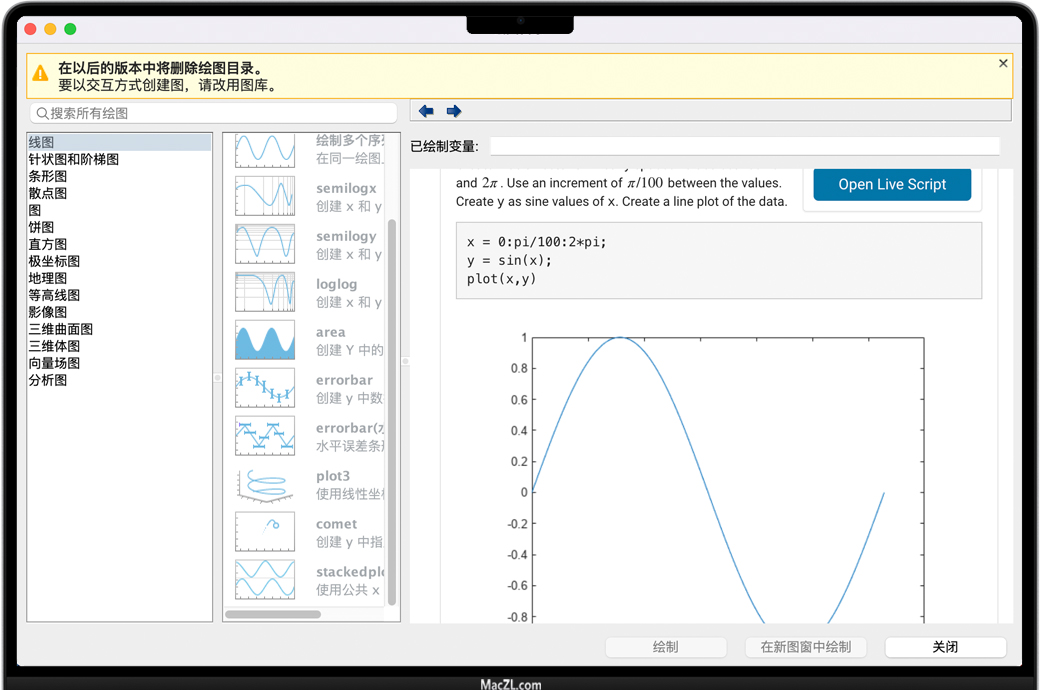Image resolution: width=1040 pixels, height=690 pixels.
Task: Click the horizontal errorbar plot thumbnail
Action: pos(265,436)
